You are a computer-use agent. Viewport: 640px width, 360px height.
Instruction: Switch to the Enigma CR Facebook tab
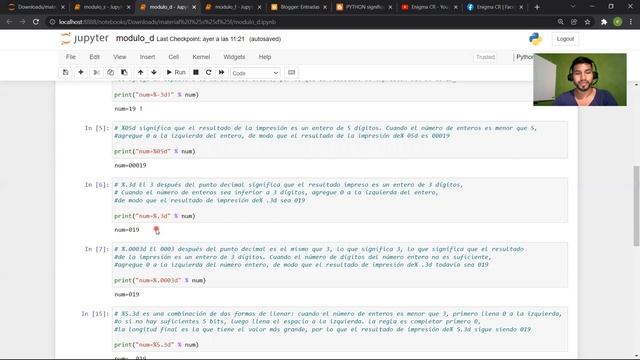pos(495,7)
